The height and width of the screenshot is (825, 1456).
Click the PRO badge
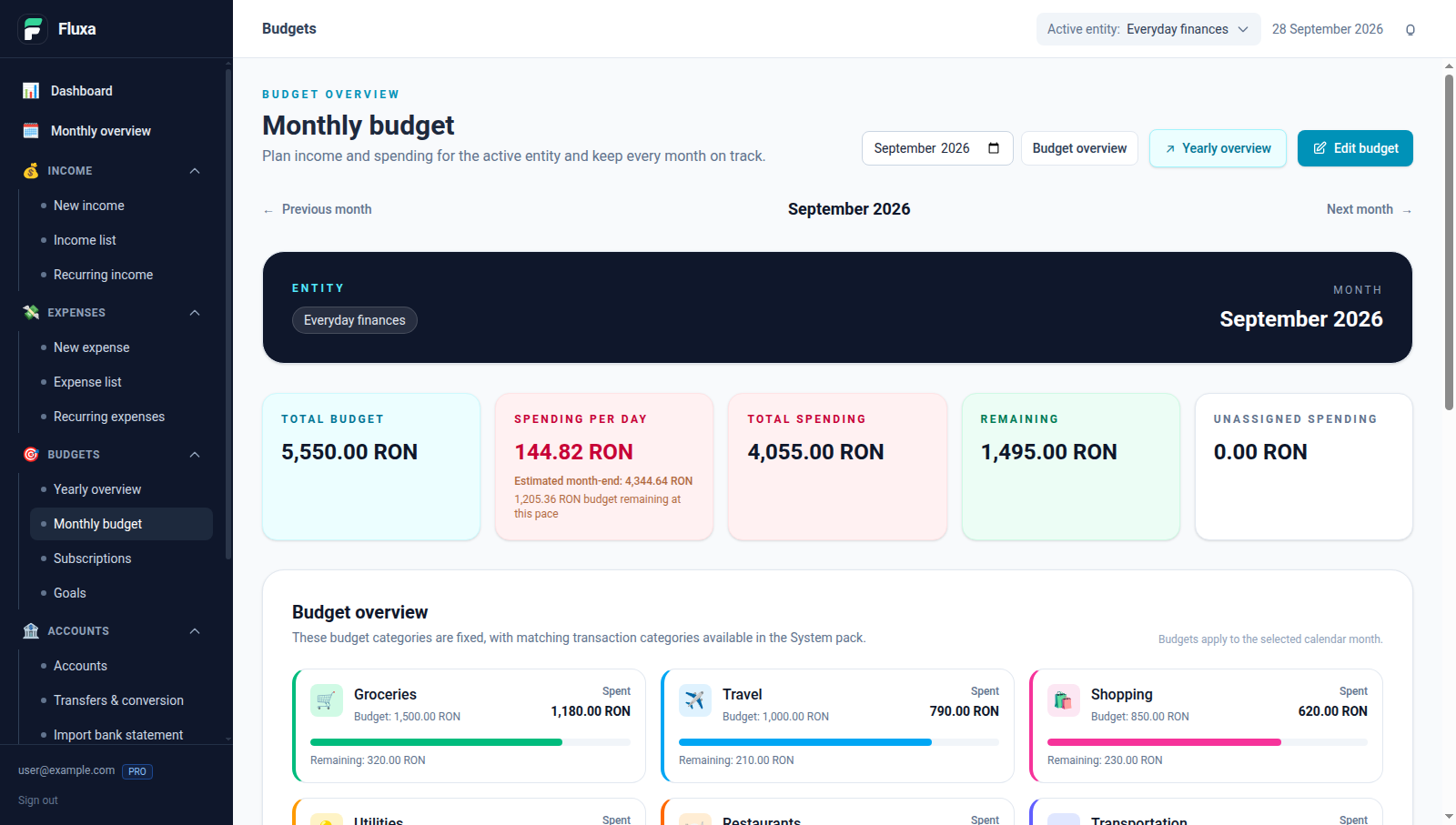pos(137,771)
